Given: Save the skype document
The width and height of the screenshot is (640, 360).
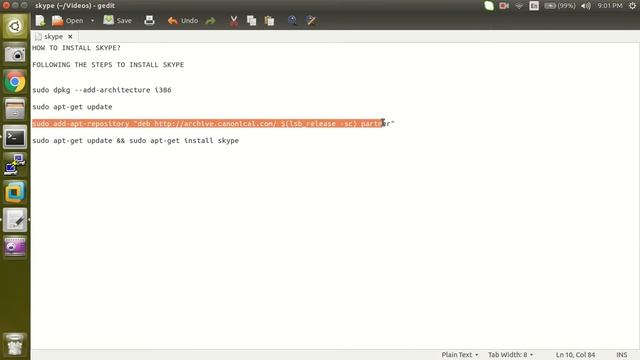Looking at the screenshot, I should tap(118, 20).
